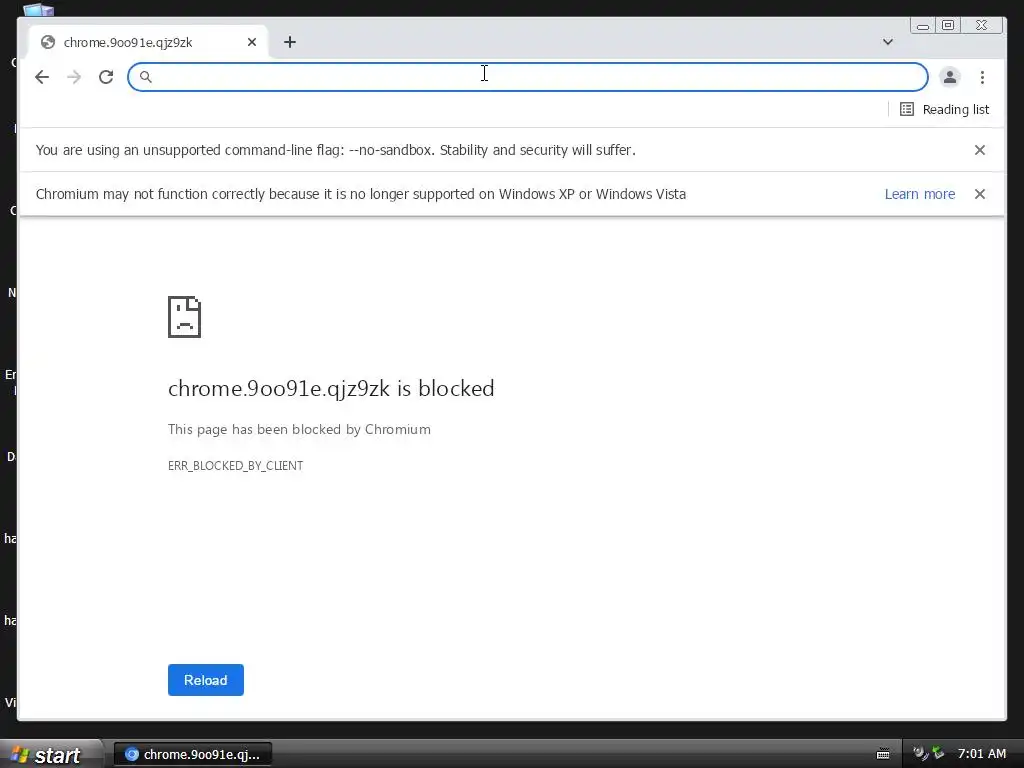Close the chrome.9oo91e.qjz9zk tab

tap(252, 42)
